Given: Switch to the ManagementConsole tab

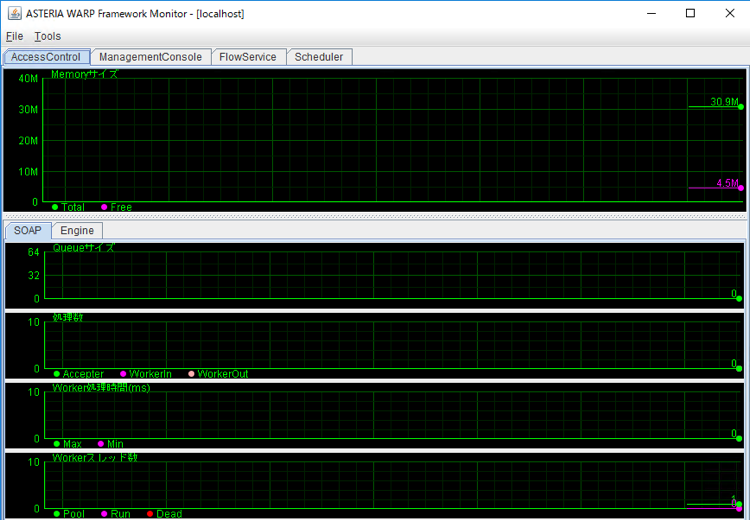Looking at the screenshot, I should tap(151, 57).
